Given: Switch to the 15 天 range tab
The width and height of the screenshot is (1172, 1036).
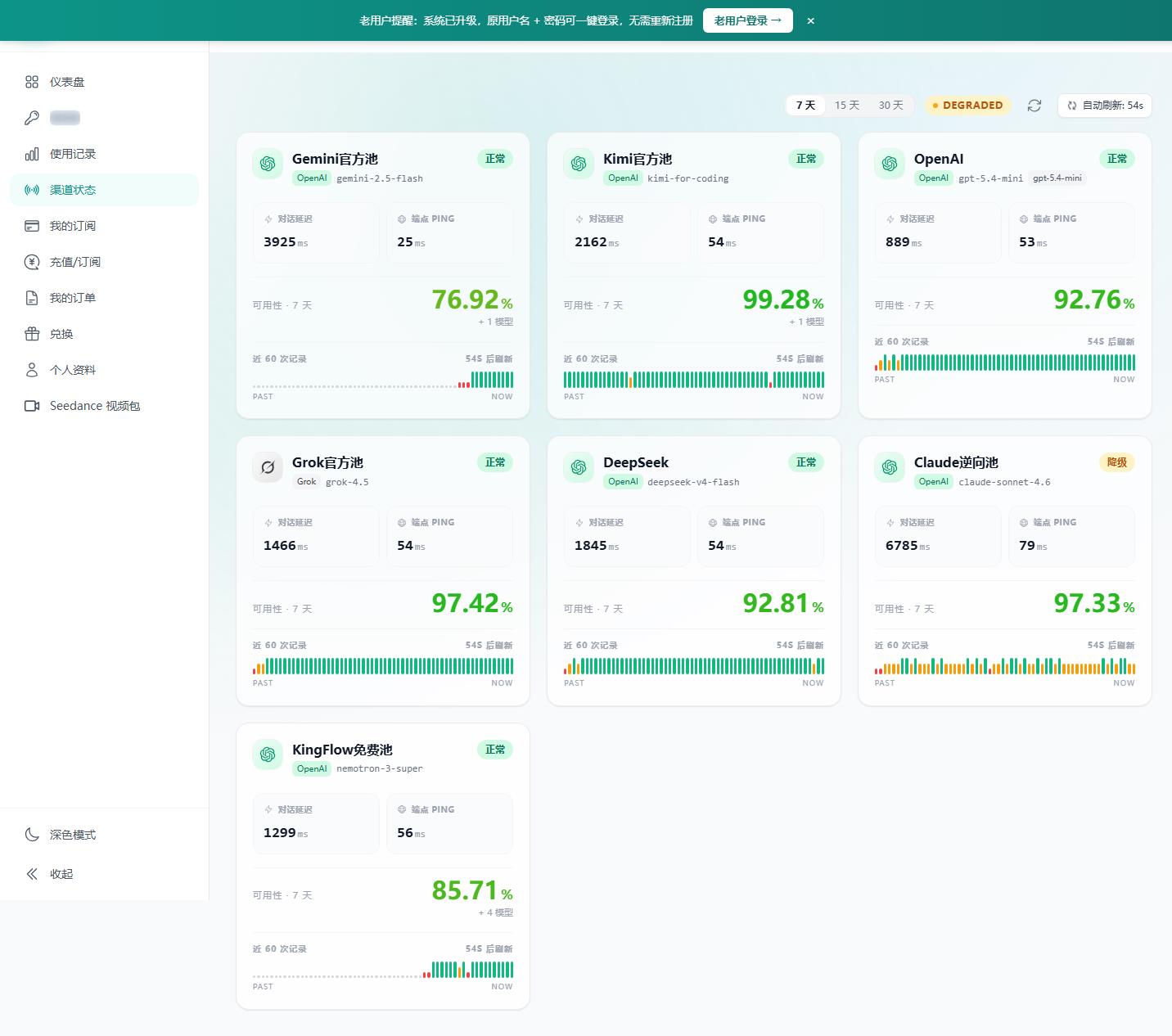Looking at the screenshot, I should 847,106.
